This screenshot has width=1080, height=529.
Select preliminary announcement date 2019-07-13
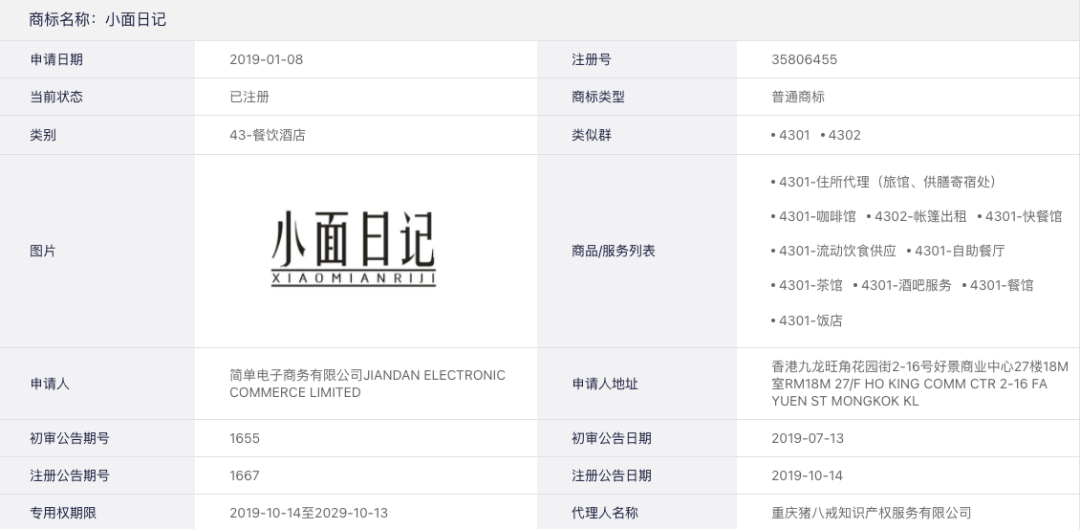pyautogui.click(x=807, y=438)
